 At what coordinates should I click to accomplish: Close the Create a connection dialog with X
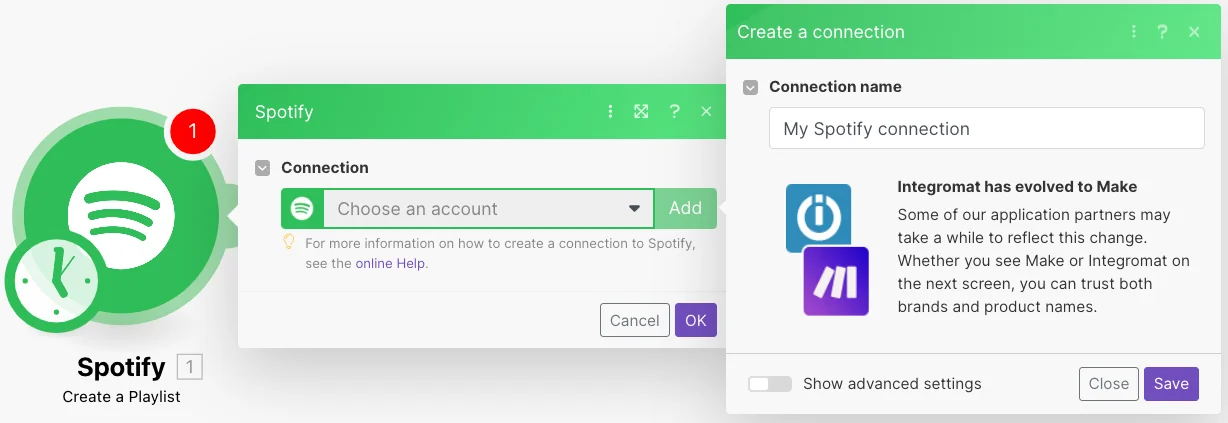(1194, 32)
